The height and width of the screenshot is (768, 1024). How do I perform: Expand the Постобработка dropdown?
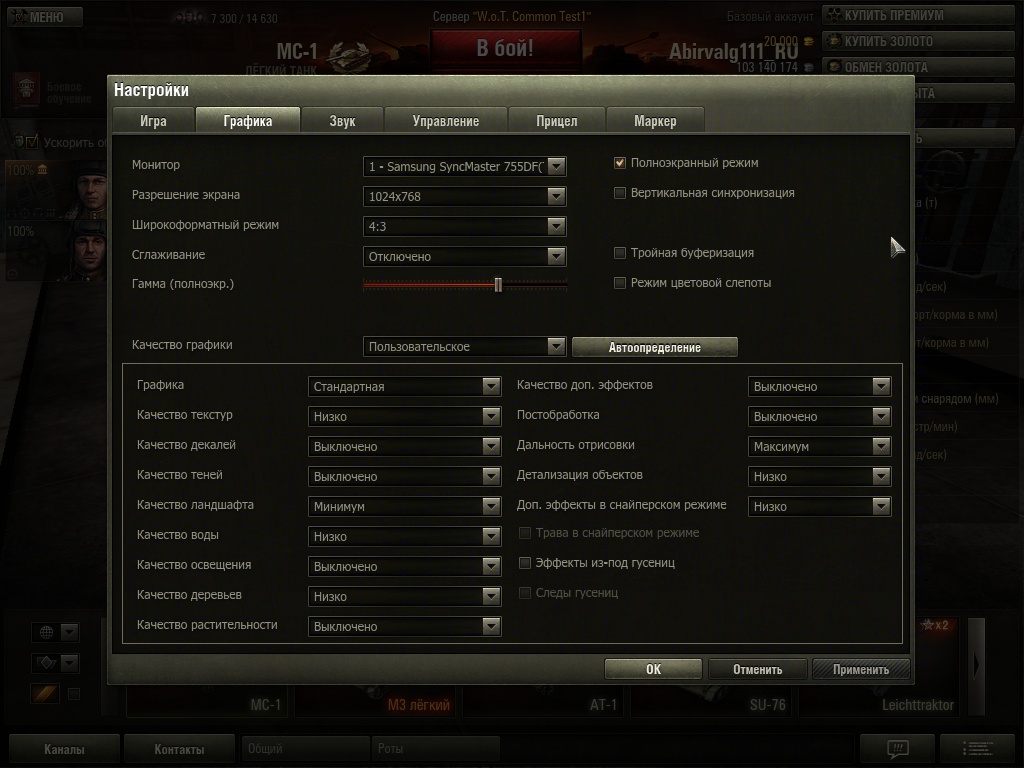coord(820,417)
